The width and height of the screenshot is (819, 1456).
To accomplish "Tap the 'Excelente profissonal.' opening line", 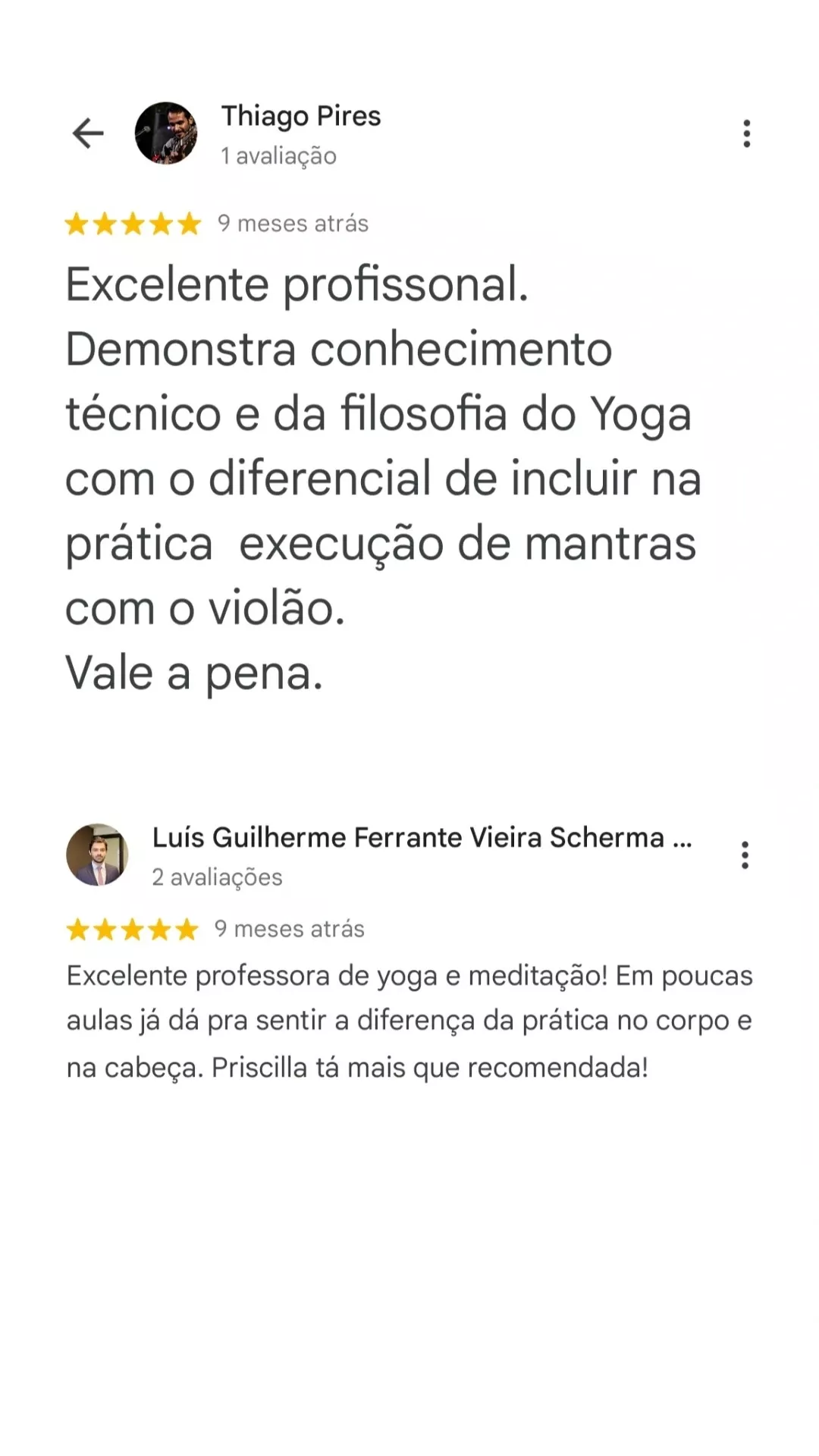I will pyautogui.click(x=297, y=285).
